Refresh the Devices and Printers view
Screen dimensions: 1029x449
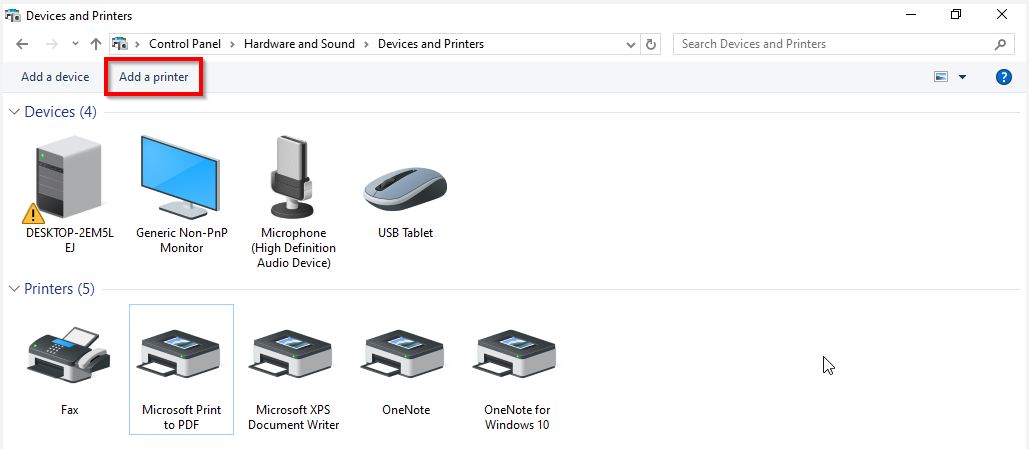[652, 44]
